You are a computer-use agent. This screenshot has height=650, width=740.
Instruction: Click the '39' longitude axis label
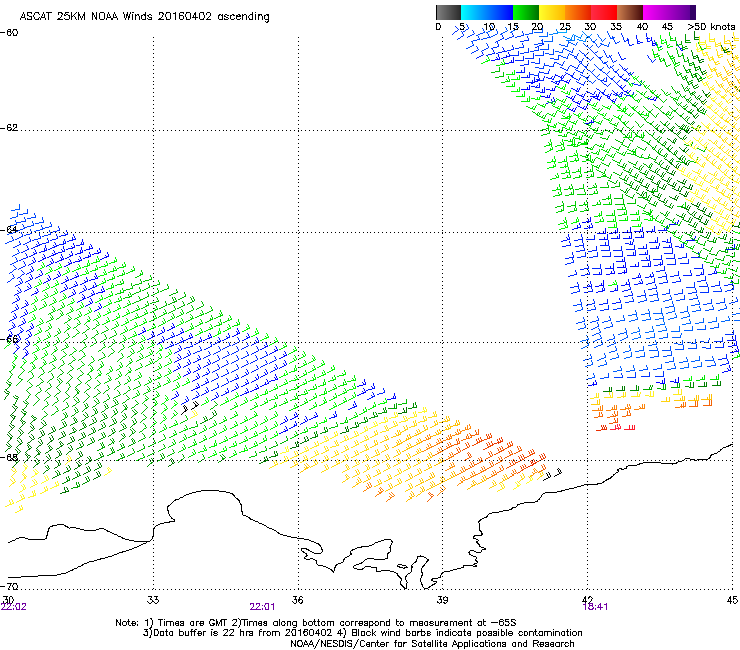pos(442,600)
